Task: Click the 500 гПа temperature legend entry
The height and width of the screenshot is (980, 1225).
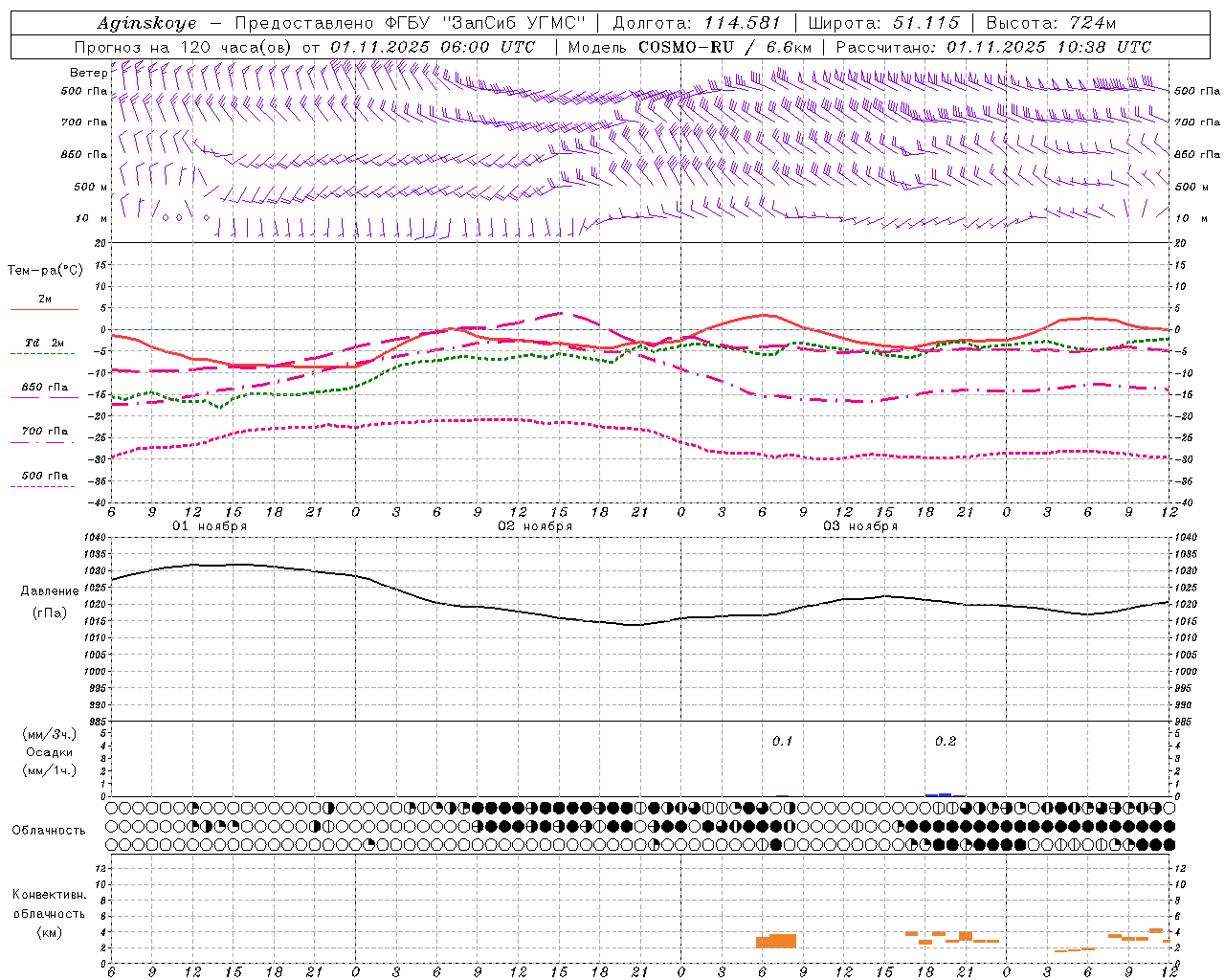Action: [x=45, y=476]
